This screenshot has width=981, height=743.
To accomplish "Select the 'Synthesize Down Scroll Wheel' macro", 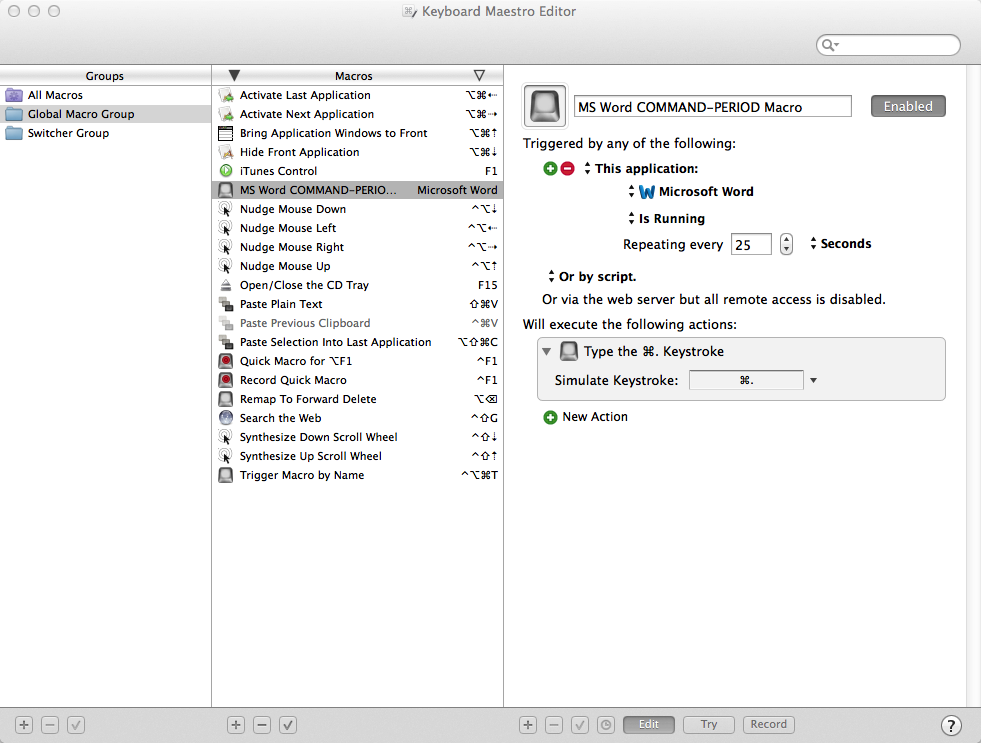I will [x=357, y=437].
